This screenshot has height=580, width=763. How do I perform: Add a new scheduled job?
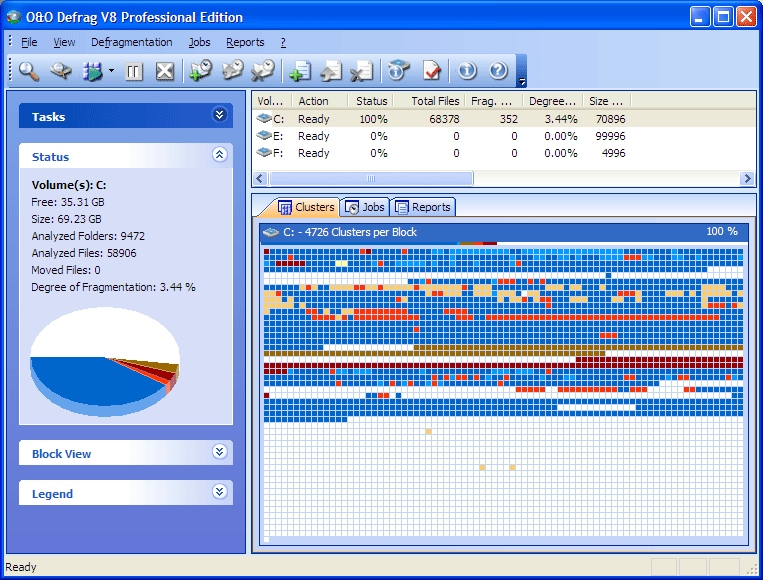(200, 71)
